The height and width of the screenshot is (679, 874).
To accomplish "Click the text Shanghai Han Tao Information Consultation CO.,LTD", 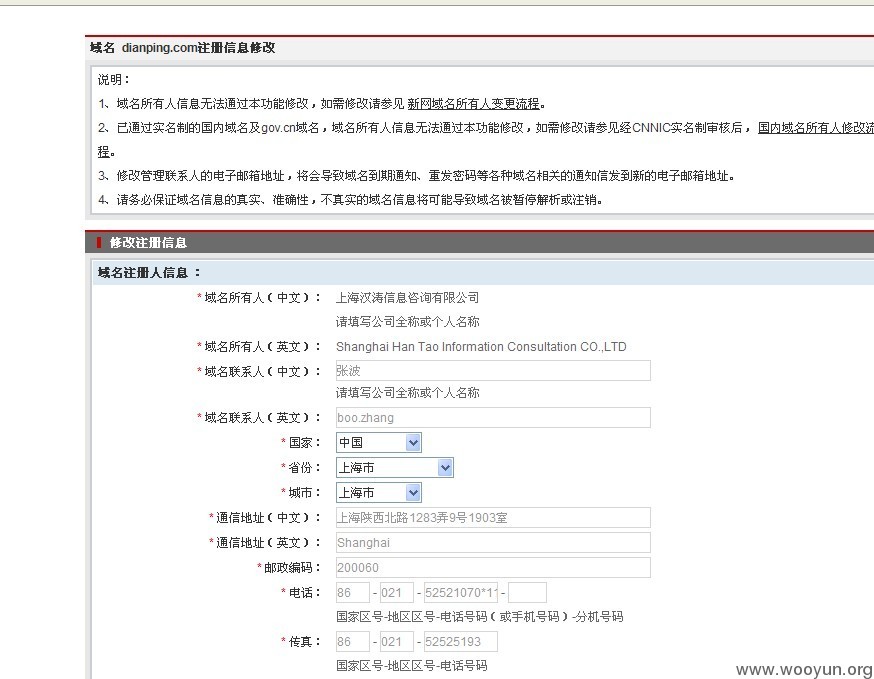I will point(481,347).
